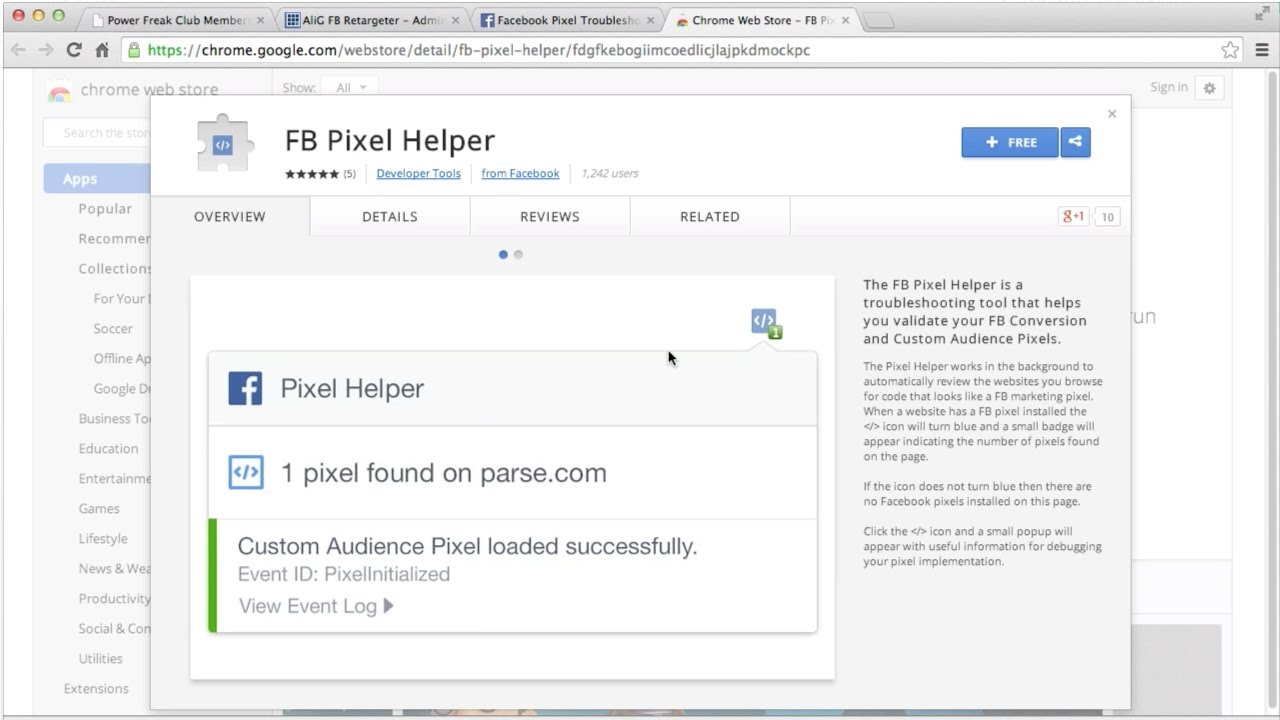Open Web Store settings gear
The width and height of the screenshot is (1280, 720).
1209,88
